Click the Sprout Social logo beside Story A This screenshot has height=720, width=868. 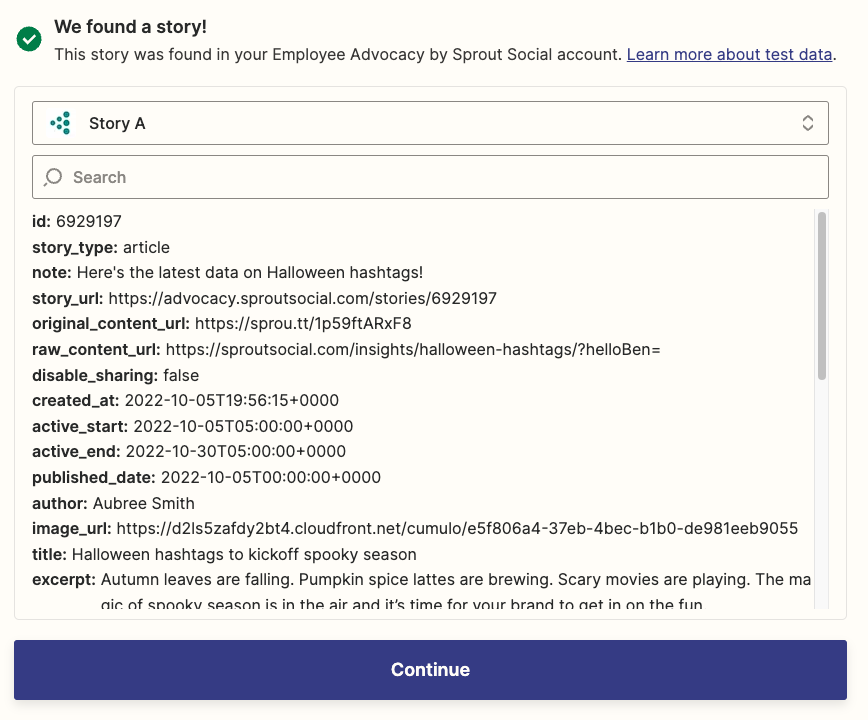[60, 123]
